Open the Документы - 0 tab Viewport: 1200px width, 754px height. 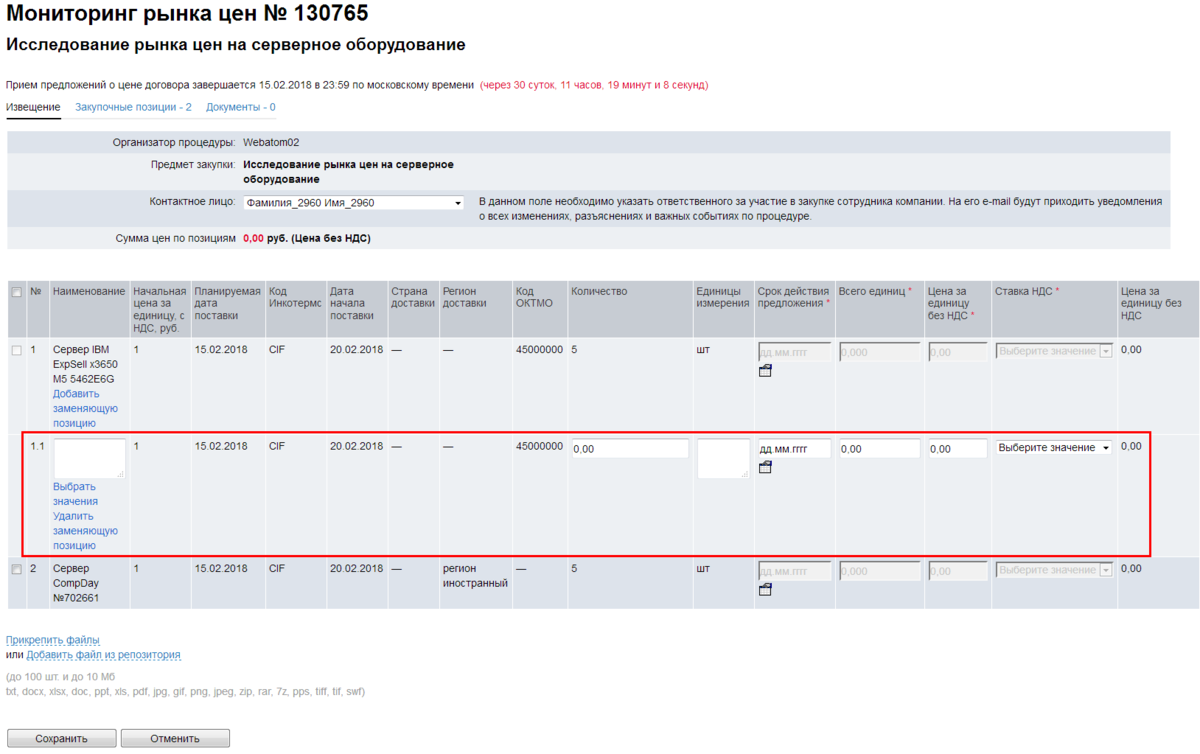tap(240, 107)
